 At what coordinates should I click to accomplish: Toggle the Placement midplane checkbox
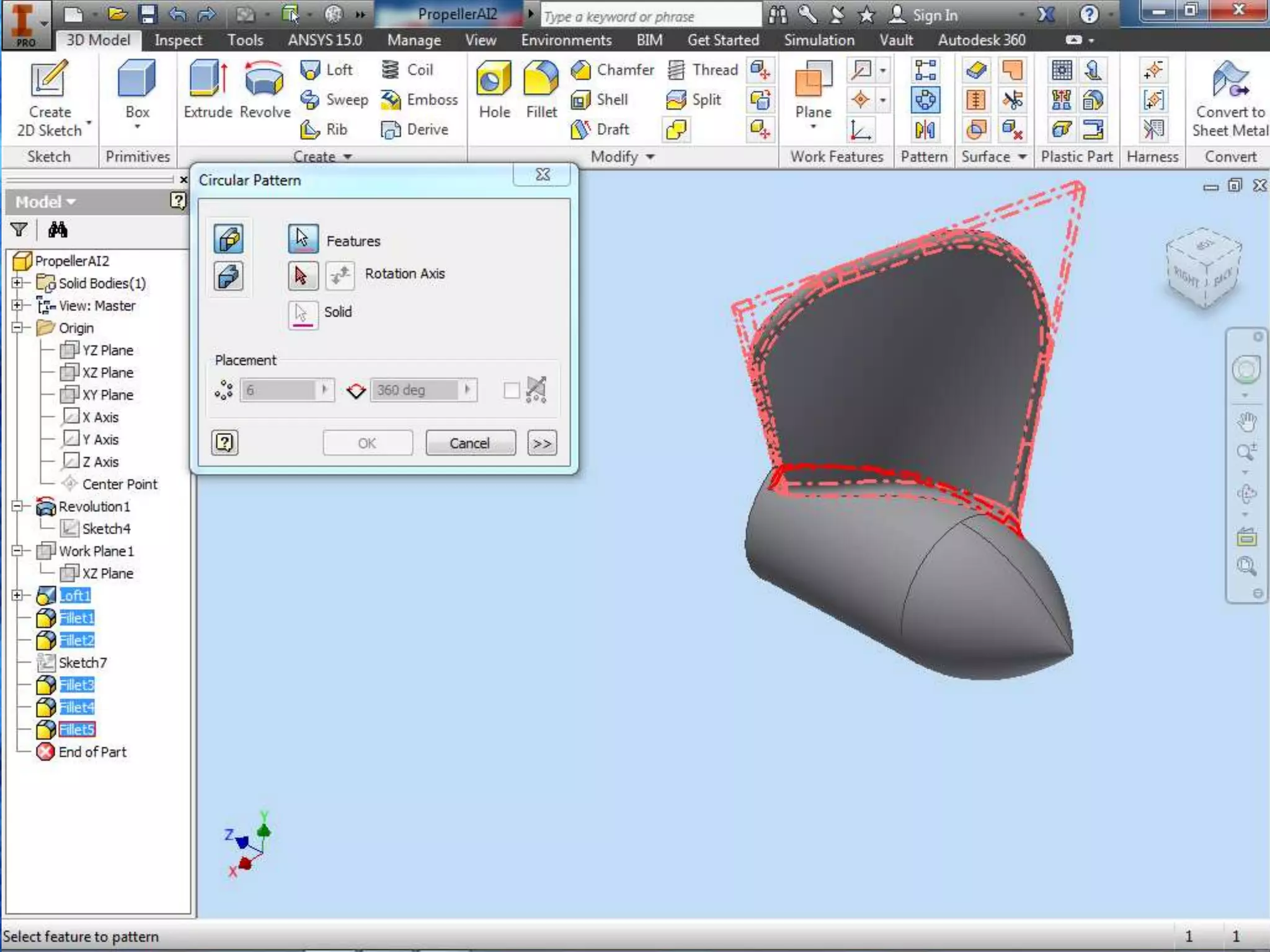(x=511, y=390)
